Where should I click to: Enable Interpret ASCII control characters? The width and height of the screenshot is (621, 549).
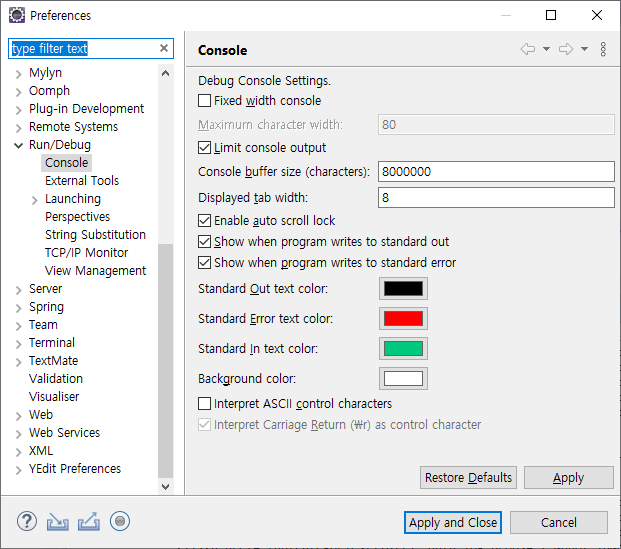[204, 404]
